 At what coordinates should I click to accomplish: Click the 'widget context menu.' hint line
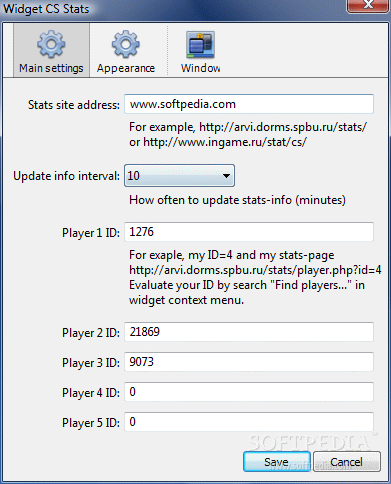pyautogui.click(x=187, y=300)
